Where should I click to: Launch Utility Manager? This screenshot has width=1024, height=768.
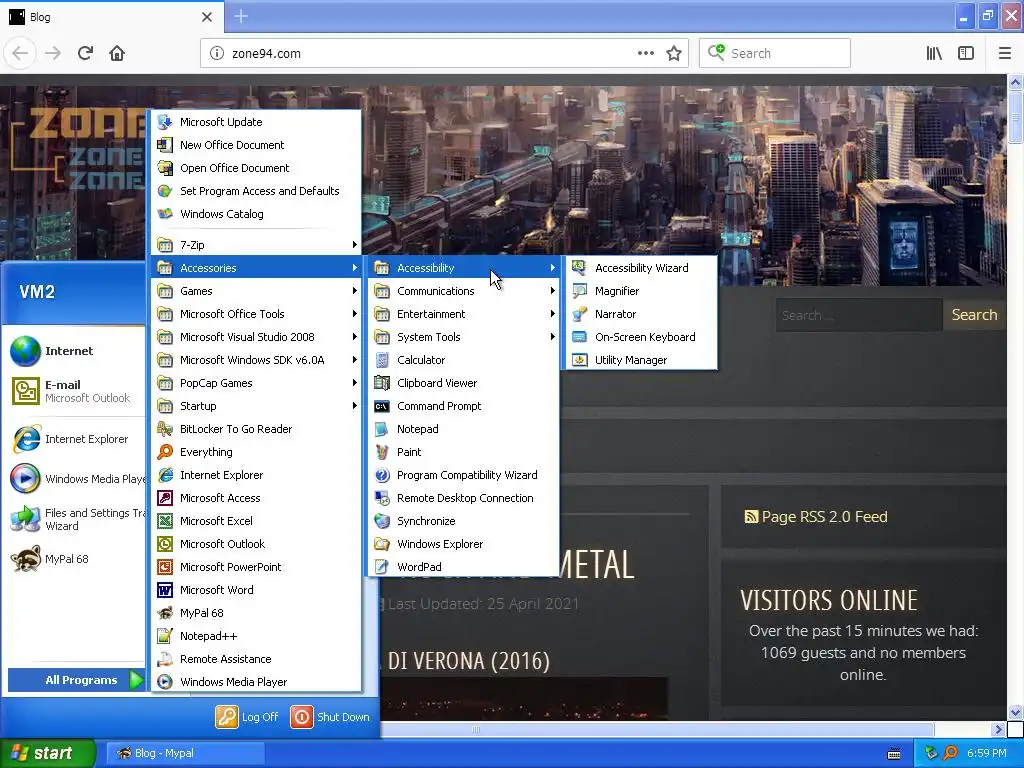[641, 360]
